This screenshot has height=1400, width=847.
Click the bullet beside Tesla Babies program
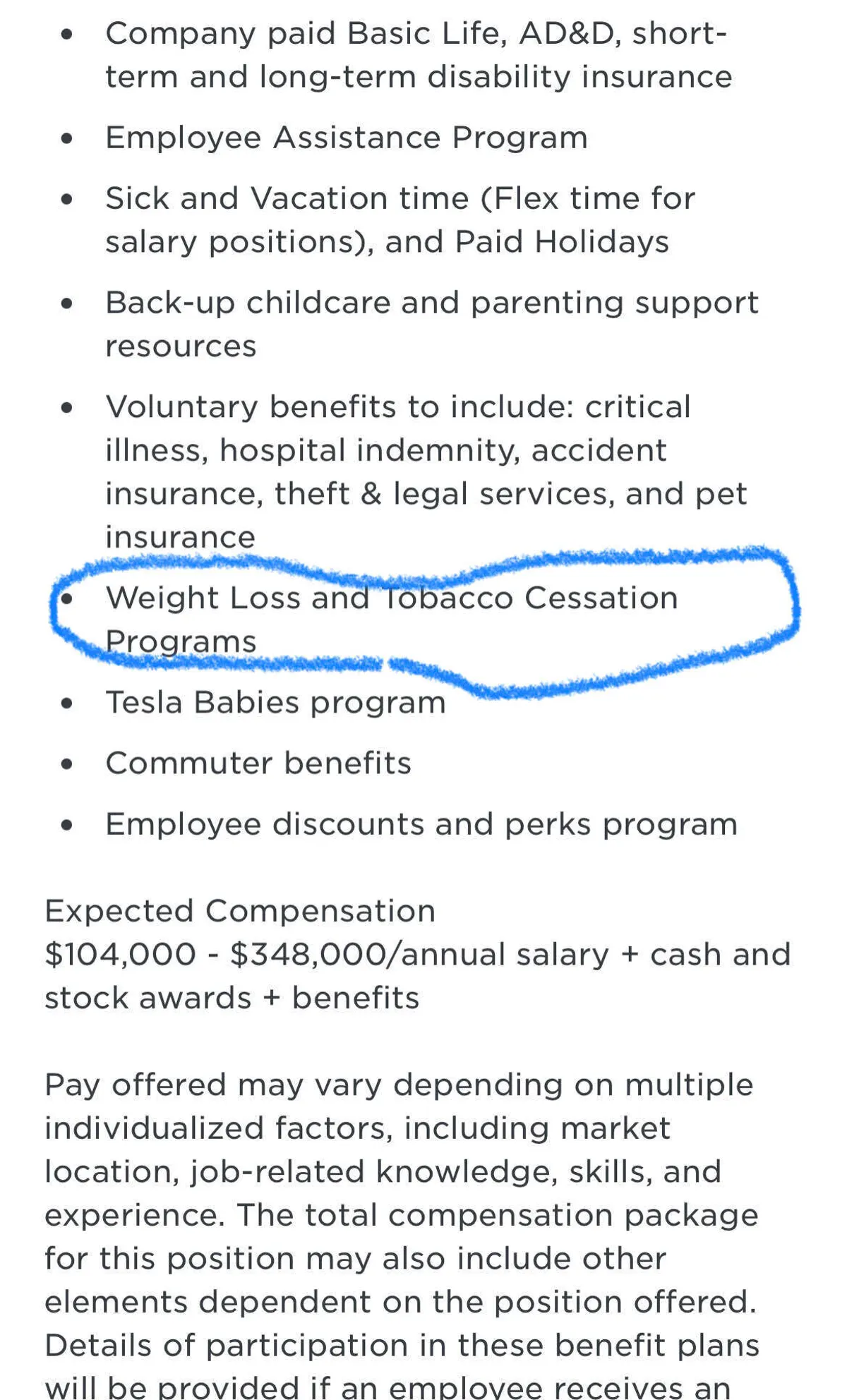pyautogui.click(x=67, y=704)
